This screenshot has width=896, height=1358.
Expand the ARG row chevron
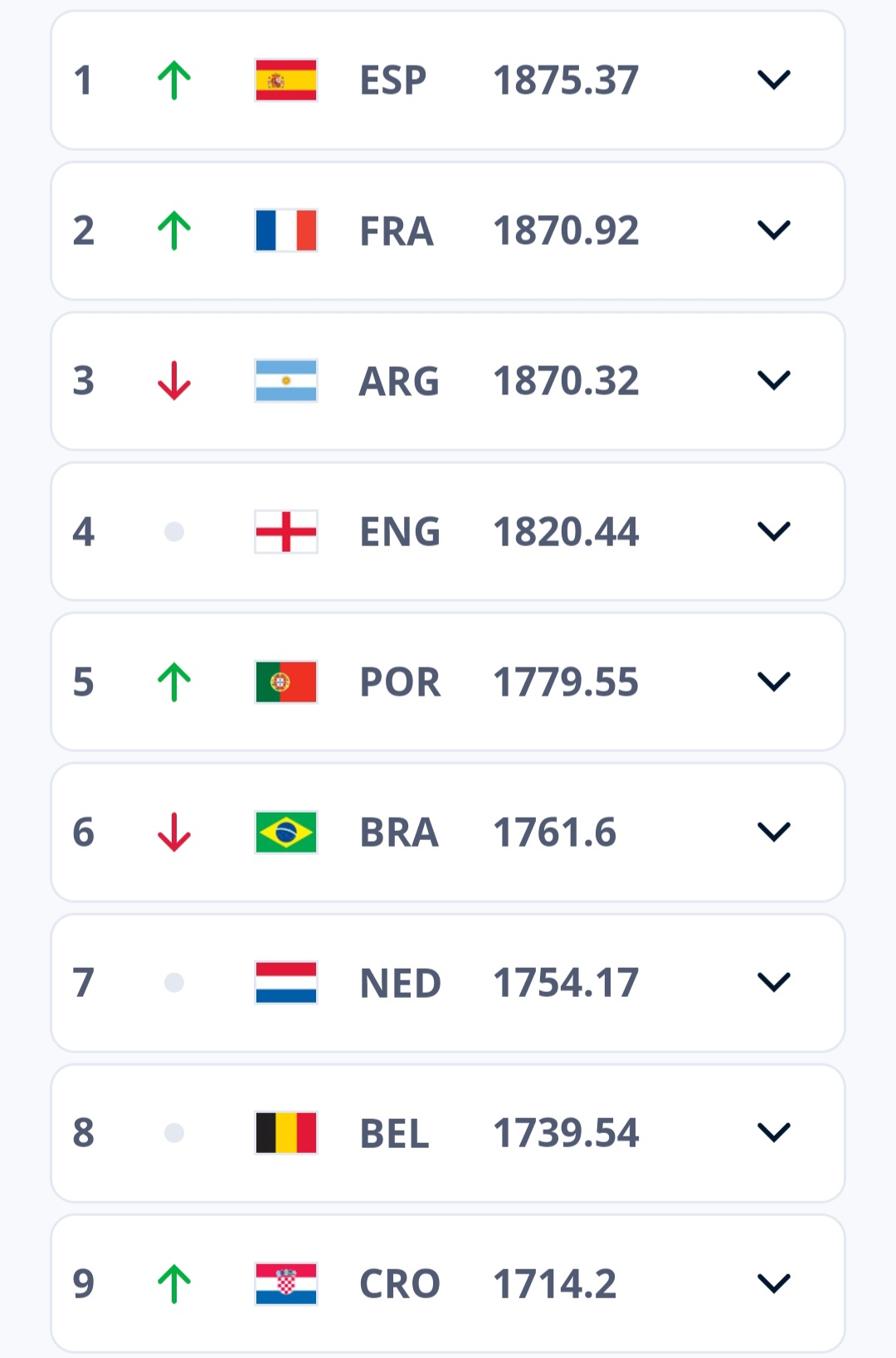[x=774, y=381]
